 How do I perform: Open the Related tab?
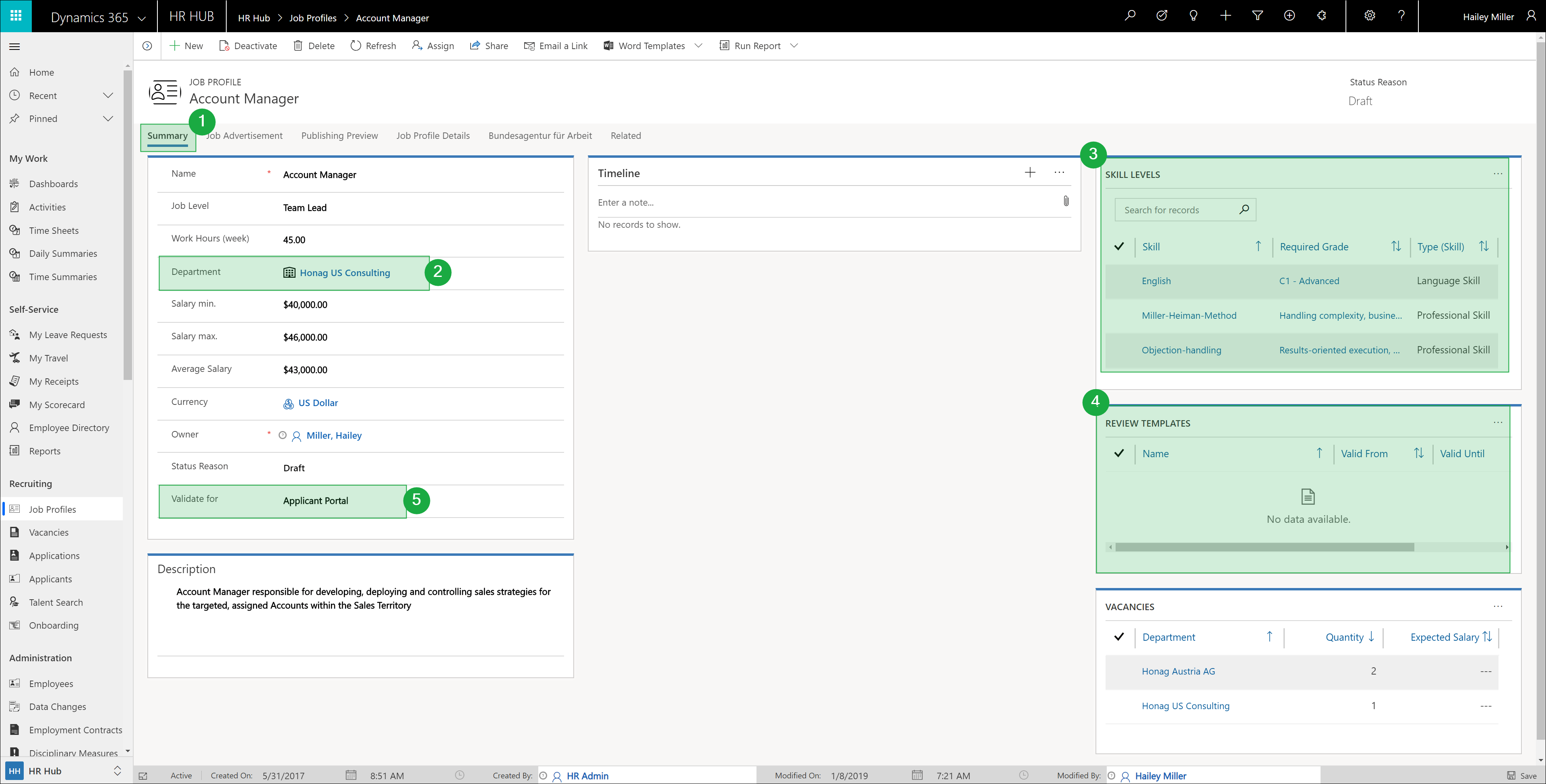[x=626, y=136]
